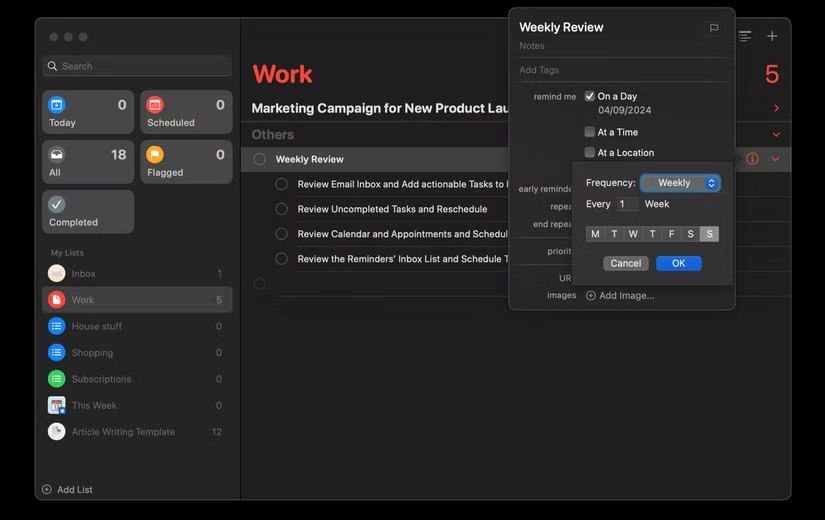
Task: Collapse the Others section chevron
Action: 776,135
